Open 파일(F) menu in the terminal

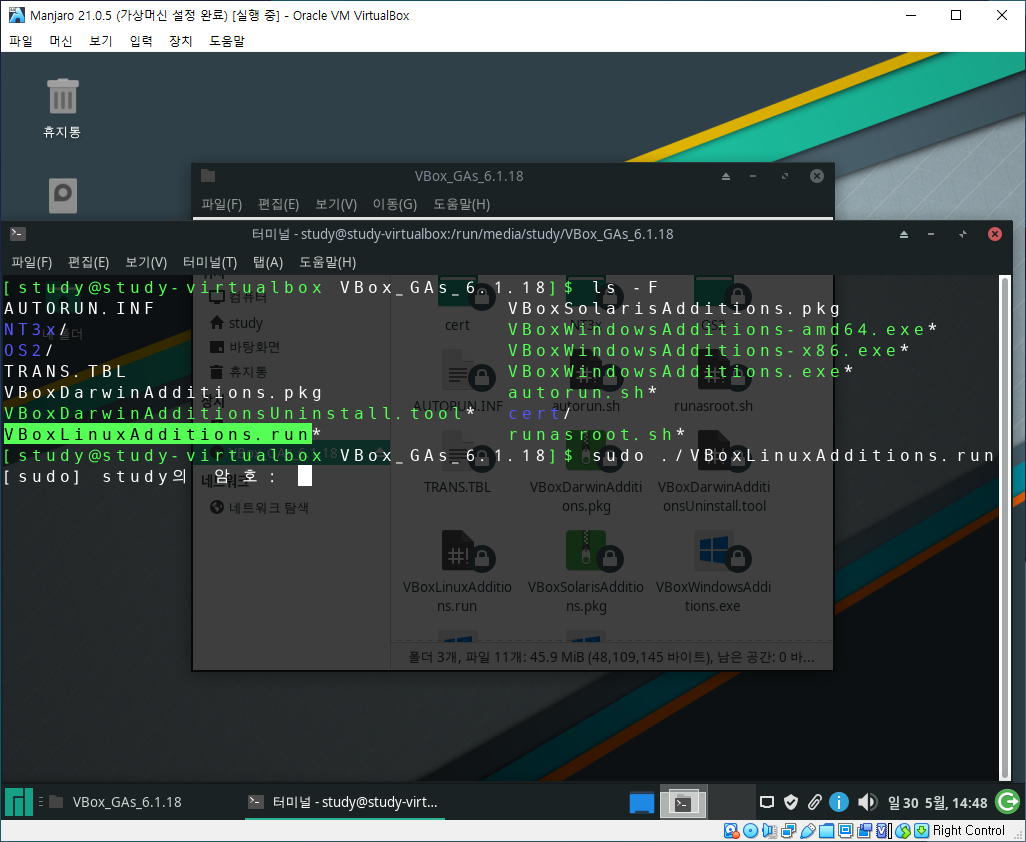tap(31, 262)
